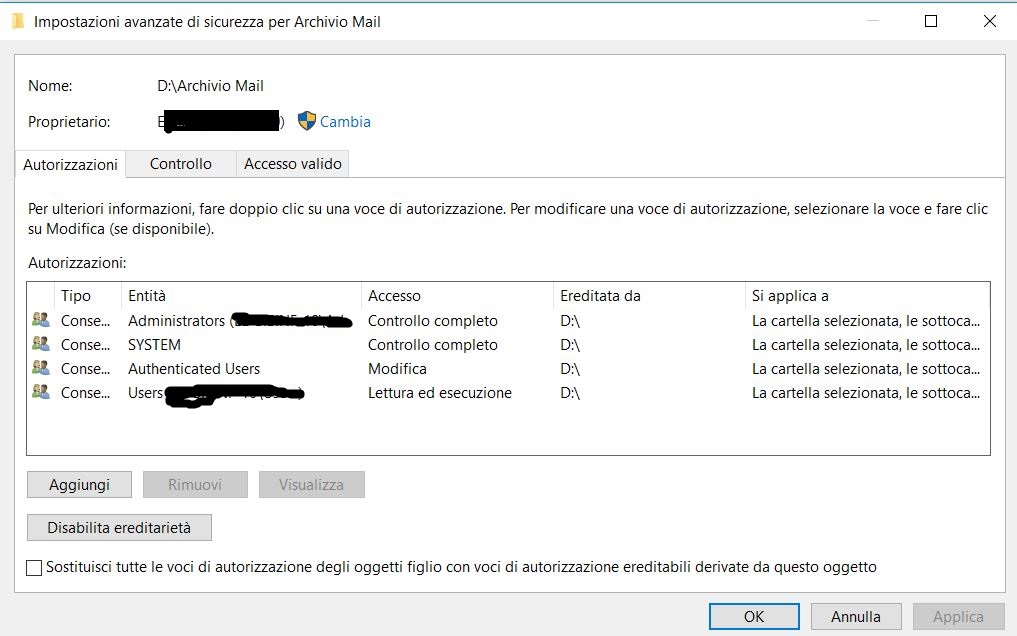Image resolution: width=1017 pixels, height=636 pixels.
Task: Confirm with the OK button
Action: point(754,617)
